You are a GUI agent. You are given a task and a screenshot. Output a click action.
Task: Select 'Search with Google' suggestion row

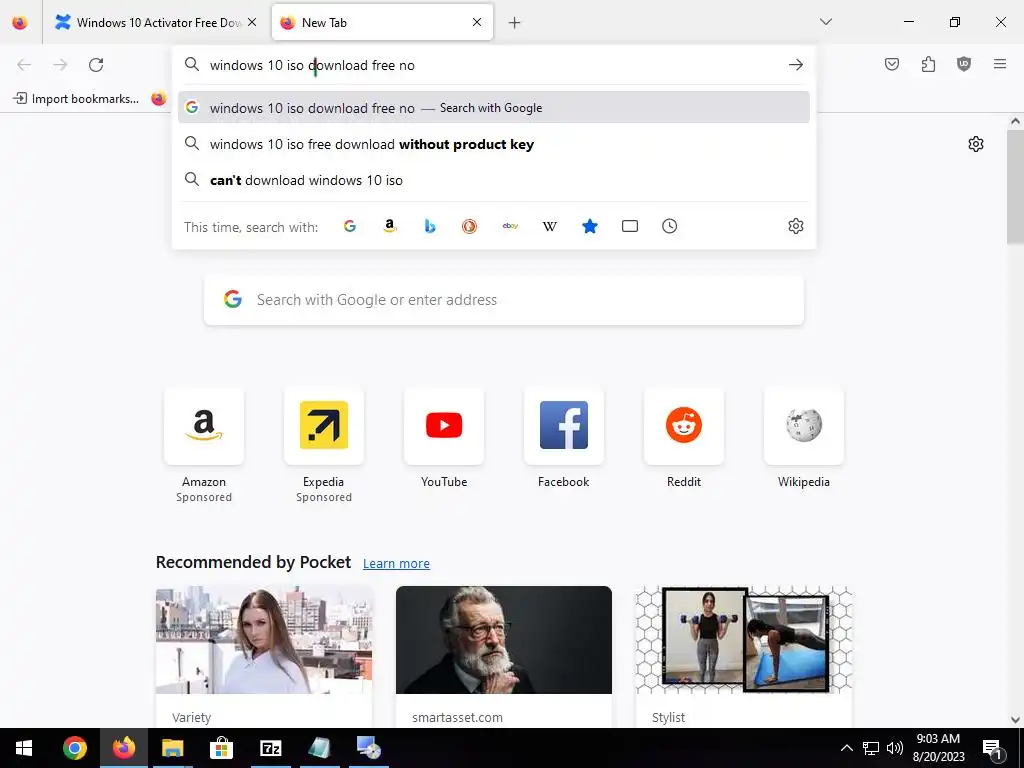[x=494, y=108]
